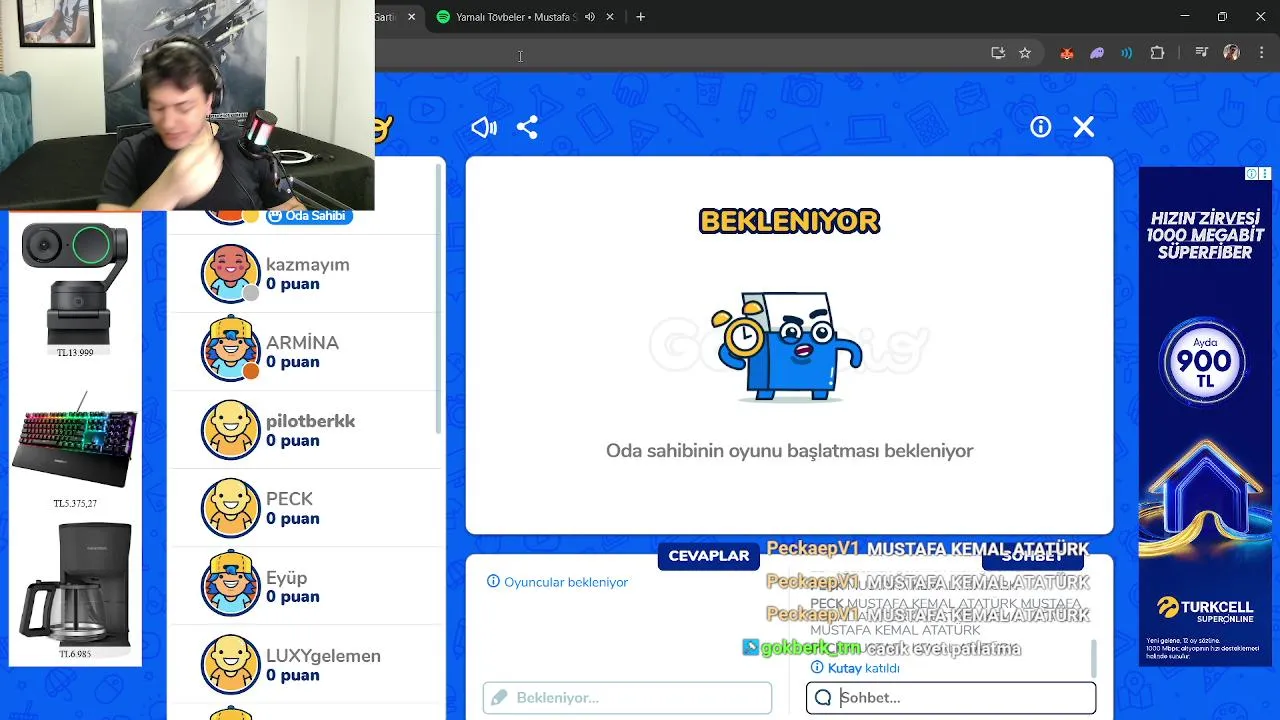
Task: Open the blue sound-wave extension
Action: [x=1127, y=53]
